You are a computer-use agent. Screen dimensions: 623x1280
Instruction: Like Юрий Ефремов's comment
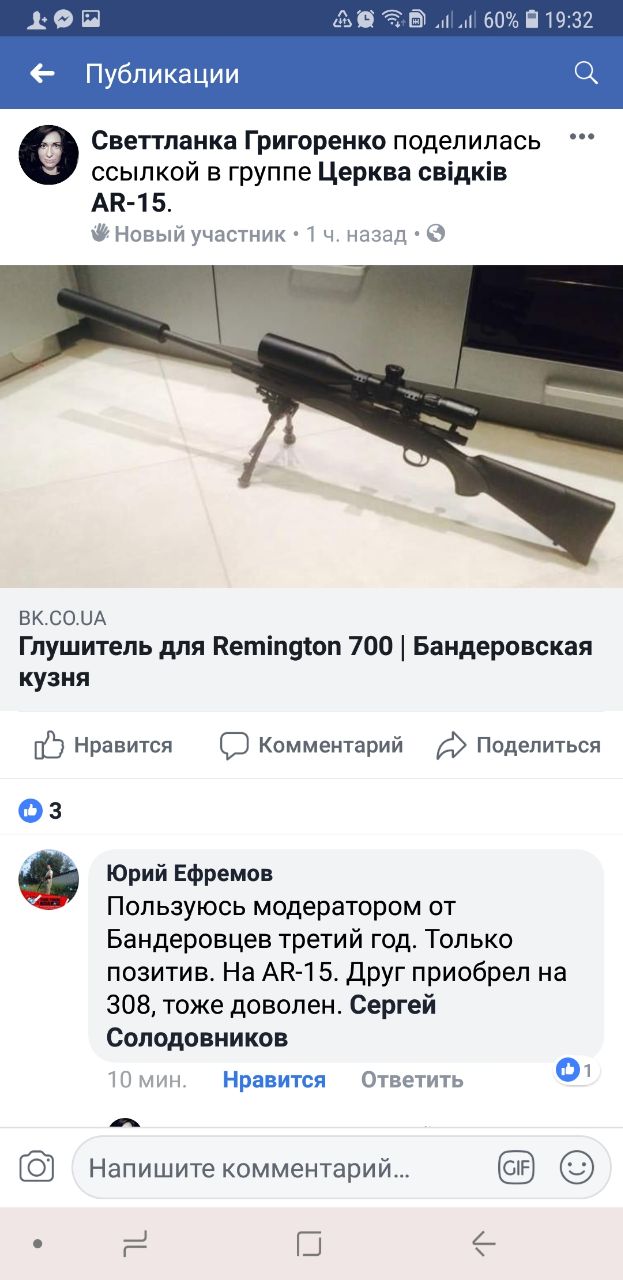click(x=274, y=1080)
